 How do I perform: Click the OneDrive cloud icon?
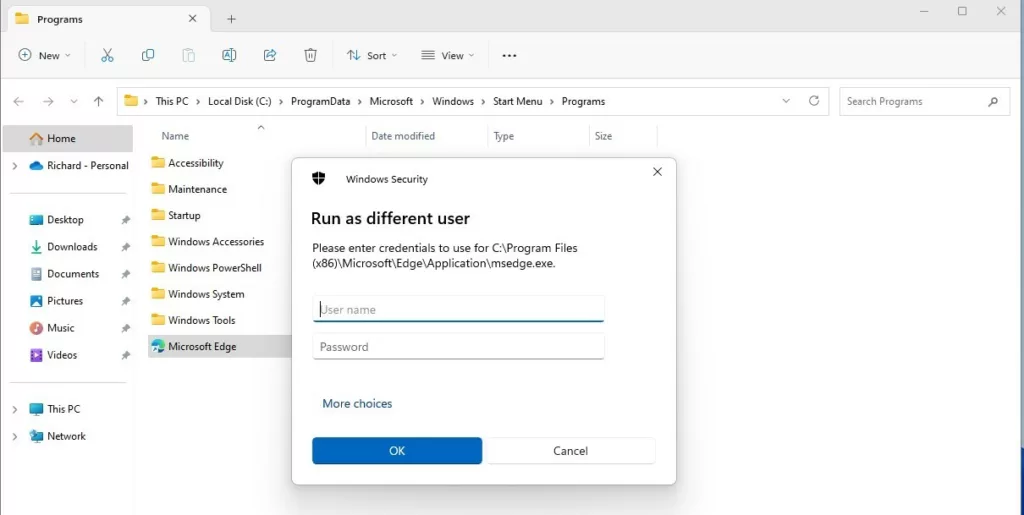pyautogui.click(x=36, y=166)
